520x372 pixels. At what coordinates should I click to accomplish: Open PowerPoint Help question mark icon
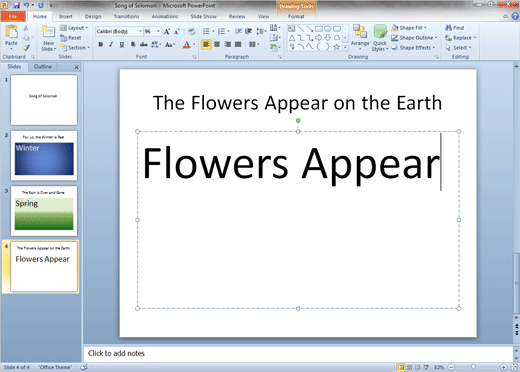point(515,16)
